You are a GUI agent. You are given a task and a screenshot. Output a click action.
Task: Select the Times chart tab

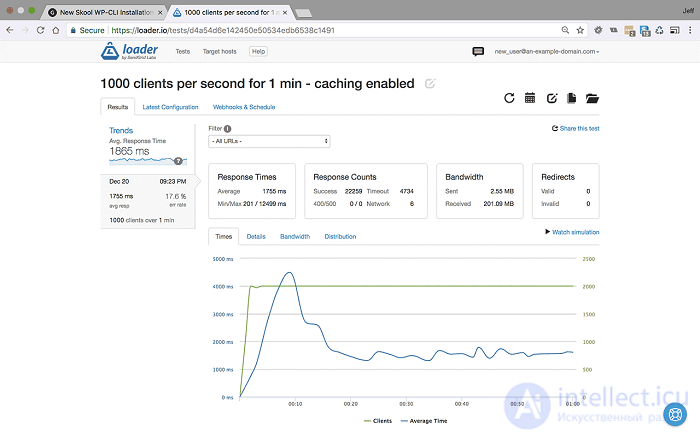224,237
